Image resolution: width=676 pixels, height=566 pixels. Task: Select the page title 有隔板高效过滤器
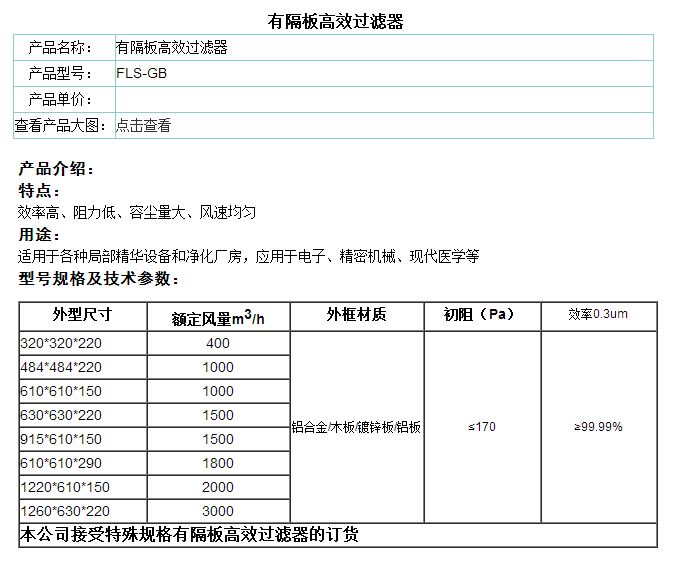(335, 21)
